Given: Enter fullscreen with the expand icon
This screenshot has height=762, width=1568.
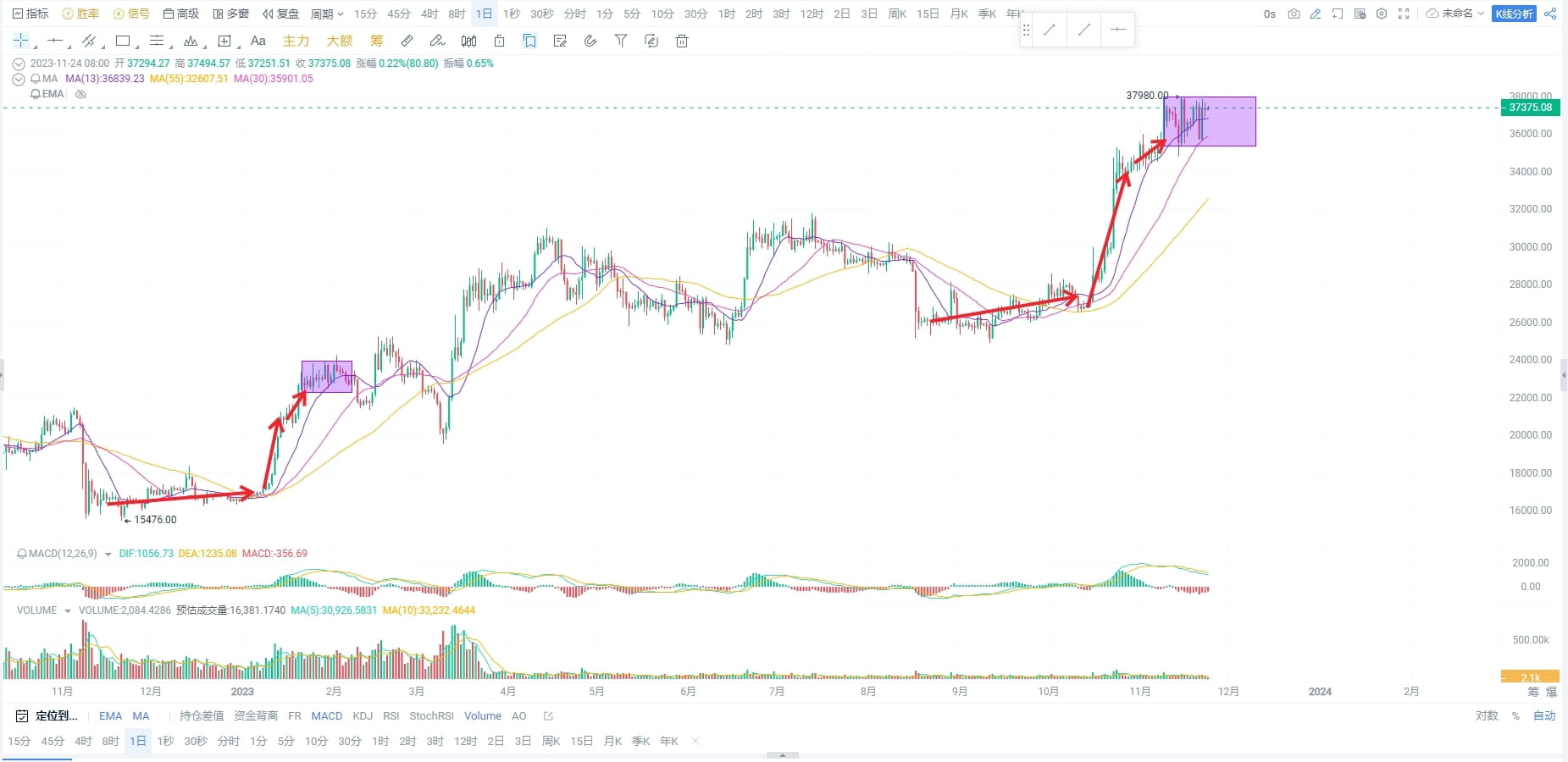Looking at the screenshot, I should pyautogui.click(x=1405, y=14).
